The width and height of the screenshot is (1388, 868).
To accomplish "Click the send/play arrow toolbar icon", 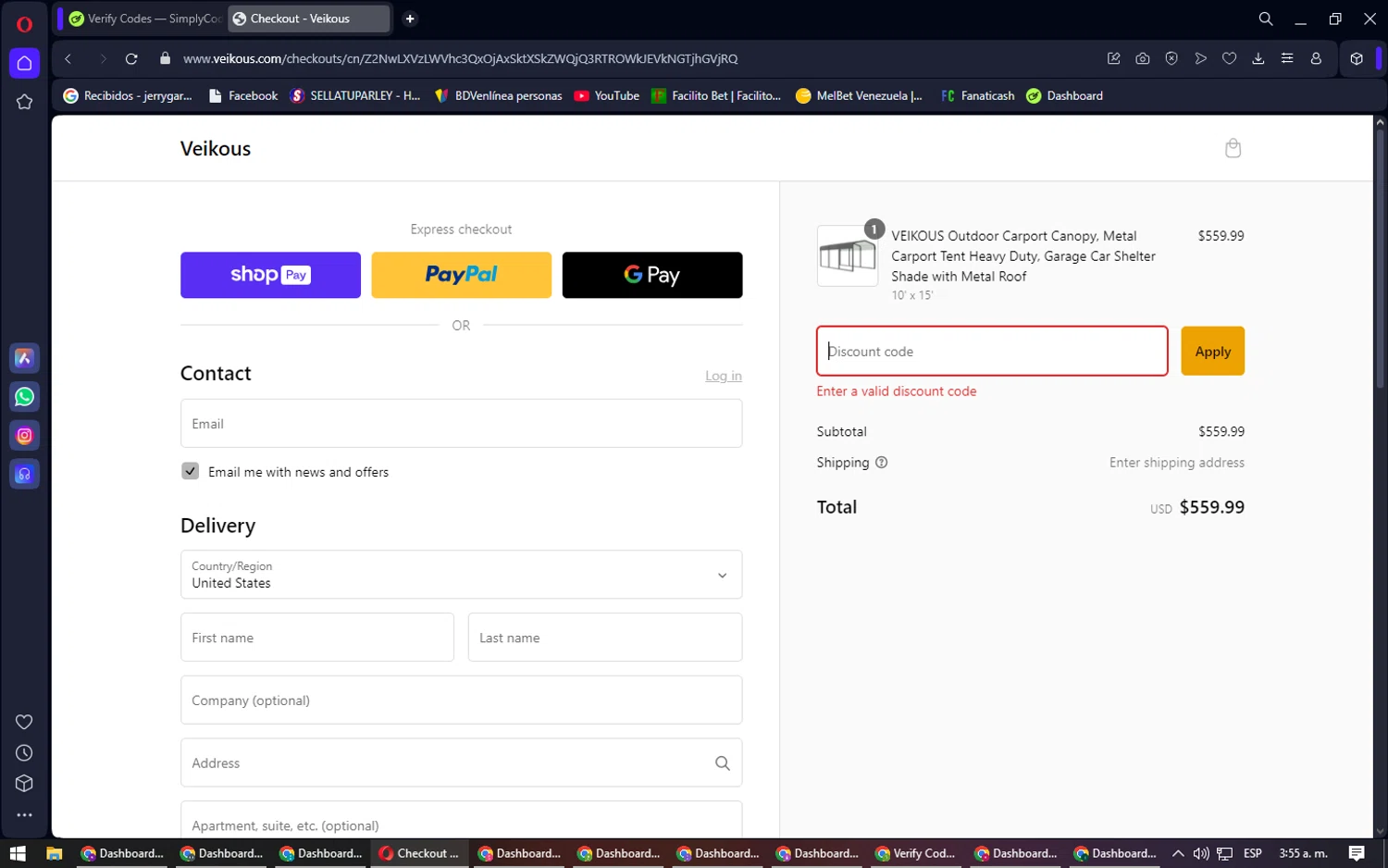I will pos(1200,58).
